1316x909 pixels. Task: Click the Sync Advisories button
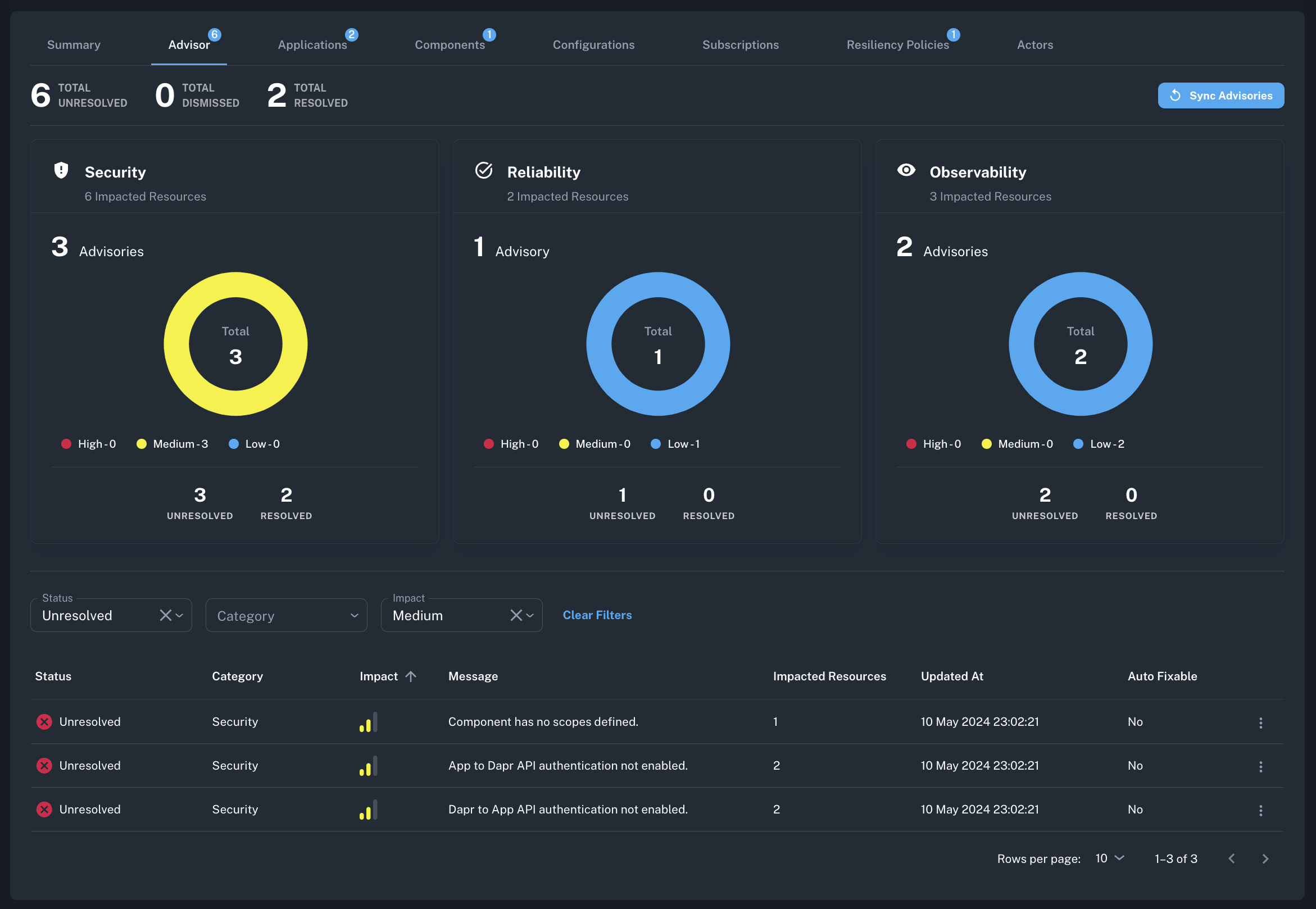pos(1220,95)
